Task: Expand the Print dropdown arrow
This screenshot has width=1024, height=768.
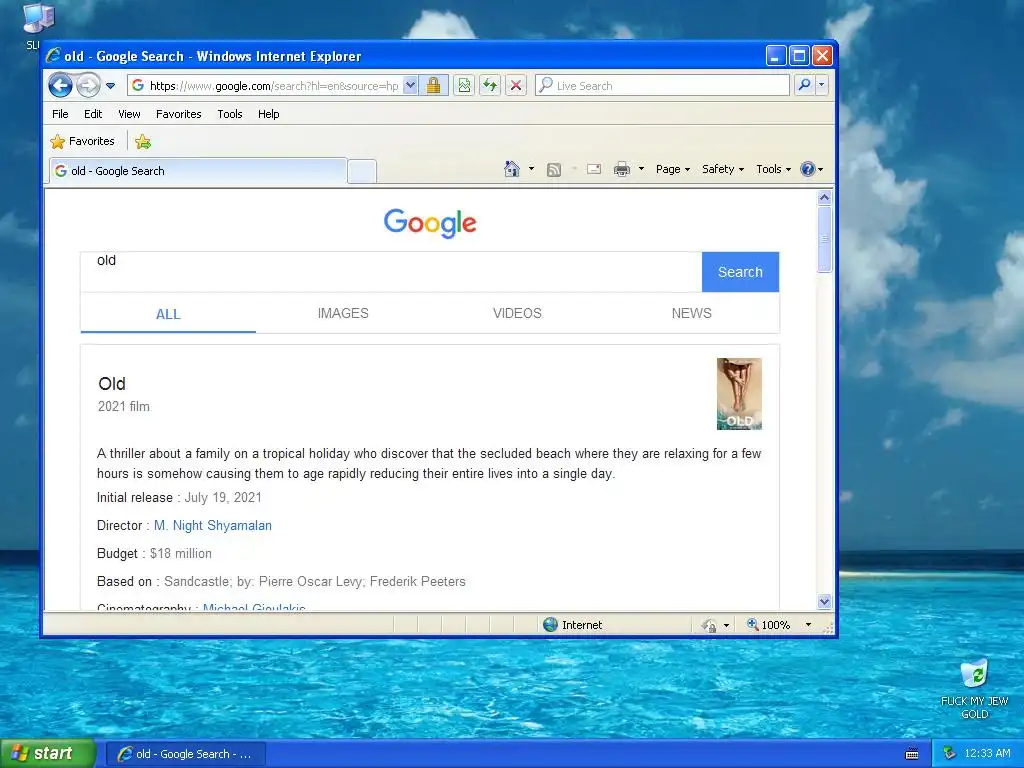Action: 641,169
